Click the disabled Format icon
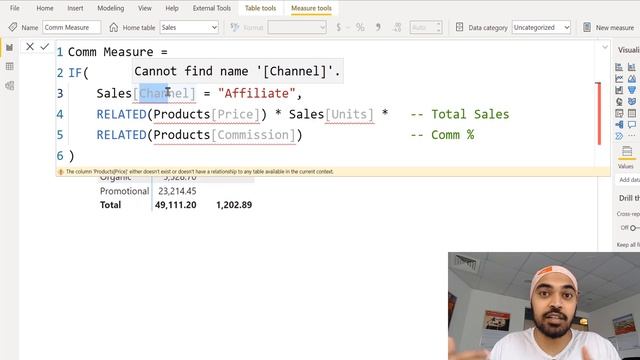Screen dimensions: 640x360 [235, 27]
